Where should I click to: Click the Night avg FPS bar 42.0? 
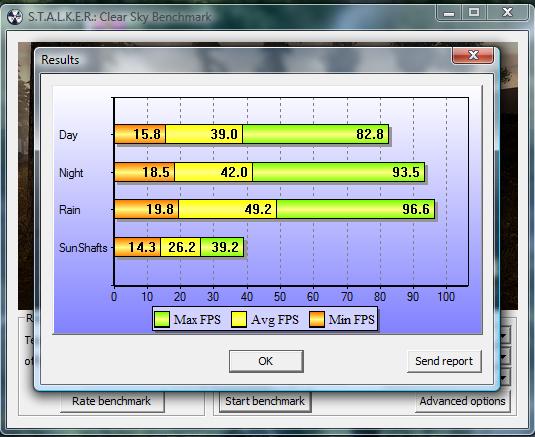tap(214, 172)
